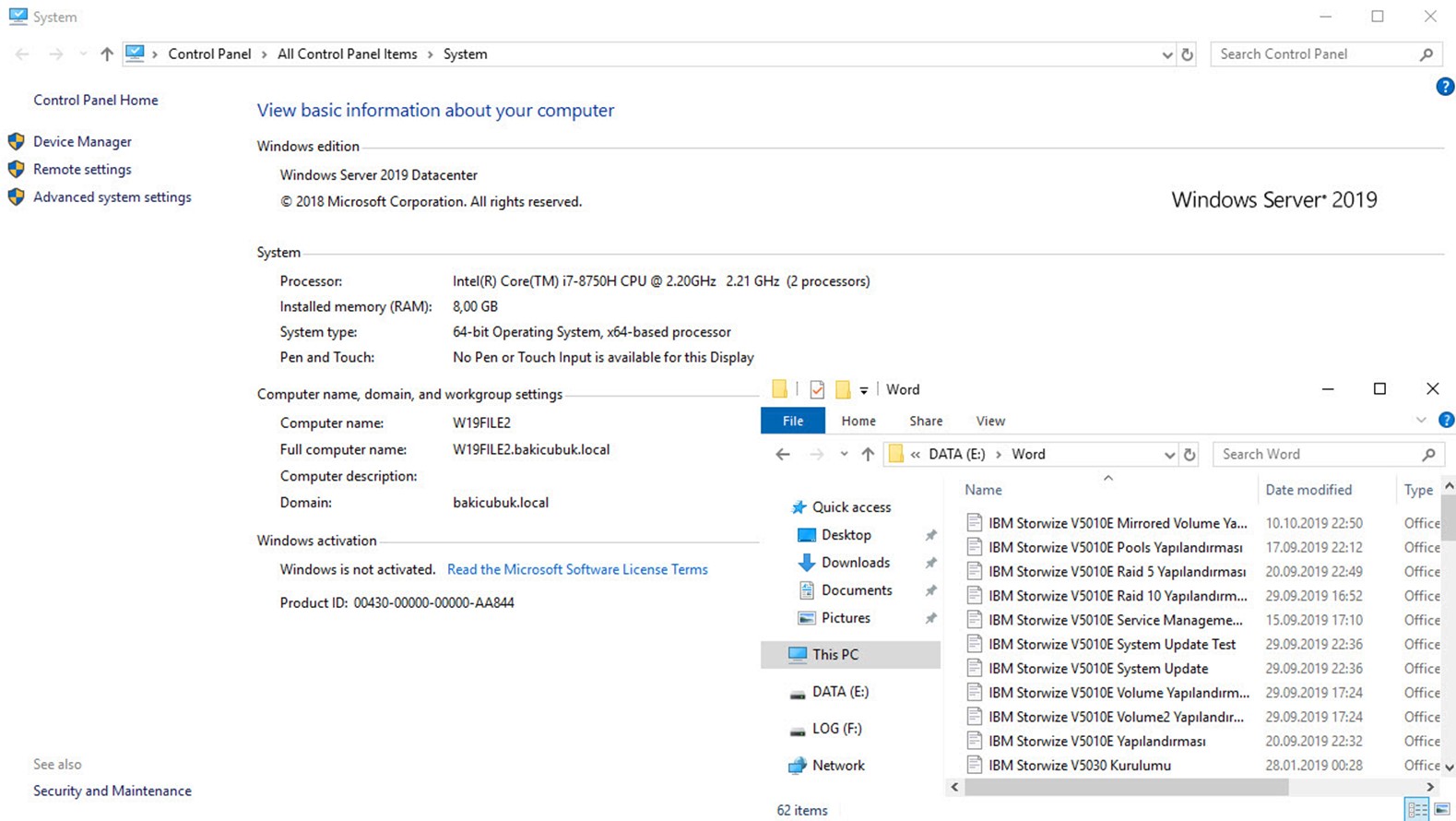Expand Explorer address bar history dropdown

pyautogui.click(x=1169, y=454)
